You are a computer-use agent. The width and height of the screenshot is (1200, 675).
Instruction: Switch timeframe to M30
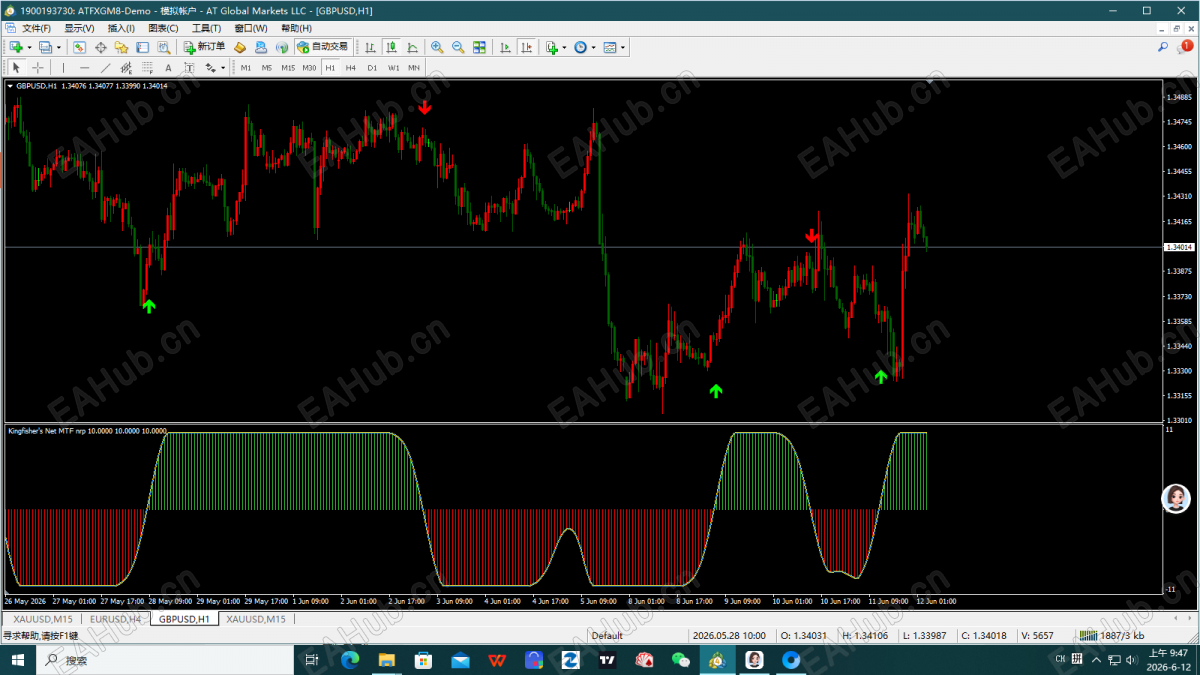(x=309, y=68)
